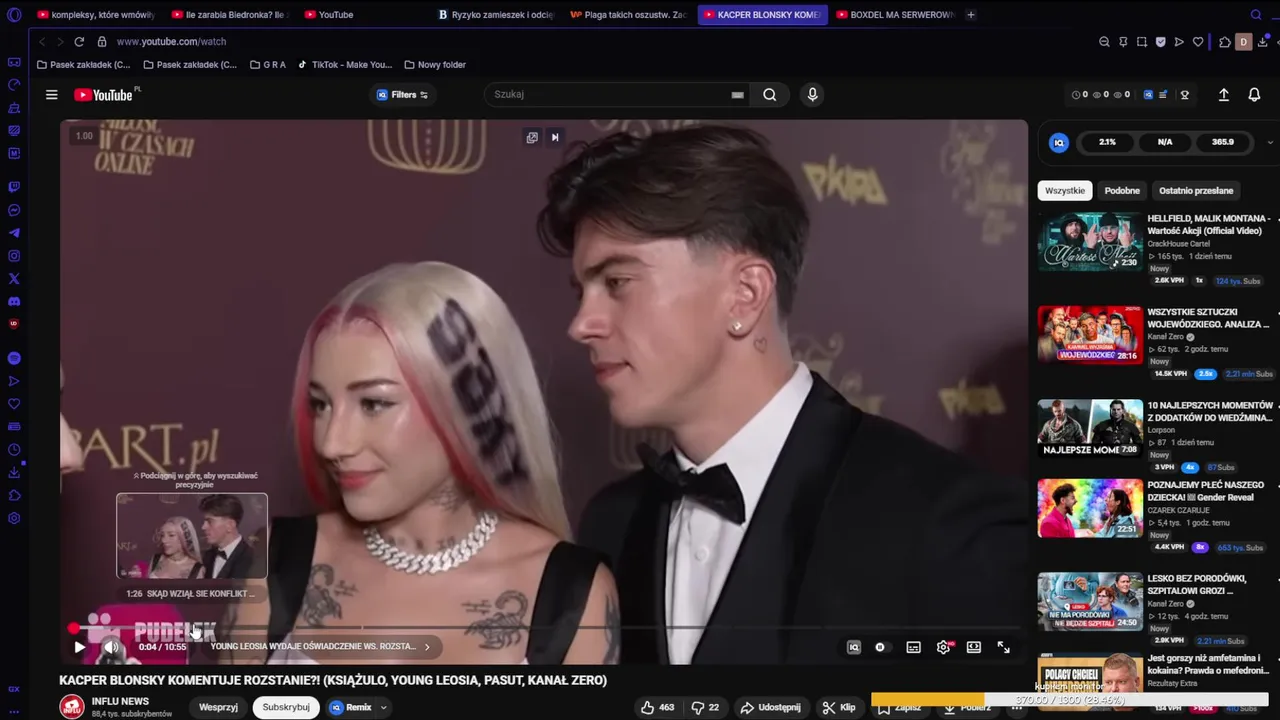Open Telegram in the Opera sidebar

[14, 233]
